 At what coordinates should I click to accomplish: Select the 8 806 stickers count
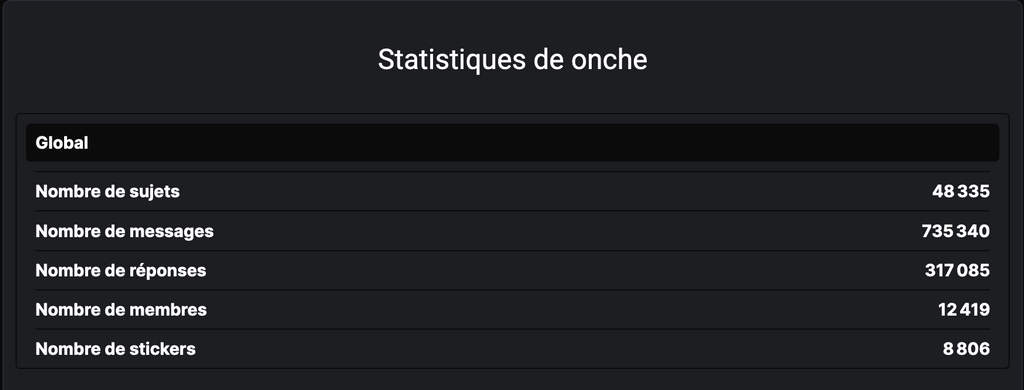tap(966, 348)
